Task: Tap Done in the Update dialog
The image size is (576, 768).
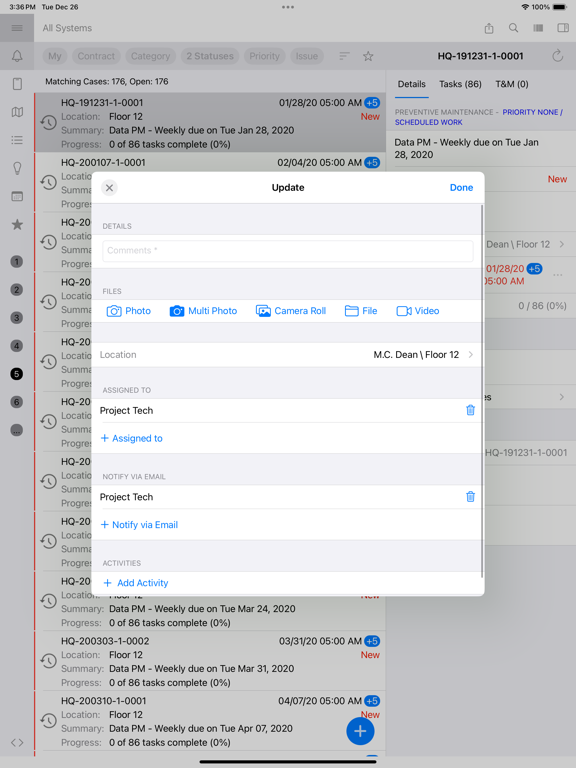Action: click(x=461, y=188)
